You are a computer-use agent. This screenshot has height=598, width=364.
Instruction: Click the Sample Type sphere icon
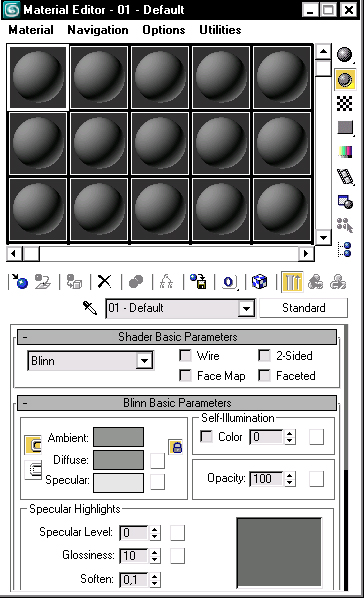pyautogui.click(x=345, y=55)
